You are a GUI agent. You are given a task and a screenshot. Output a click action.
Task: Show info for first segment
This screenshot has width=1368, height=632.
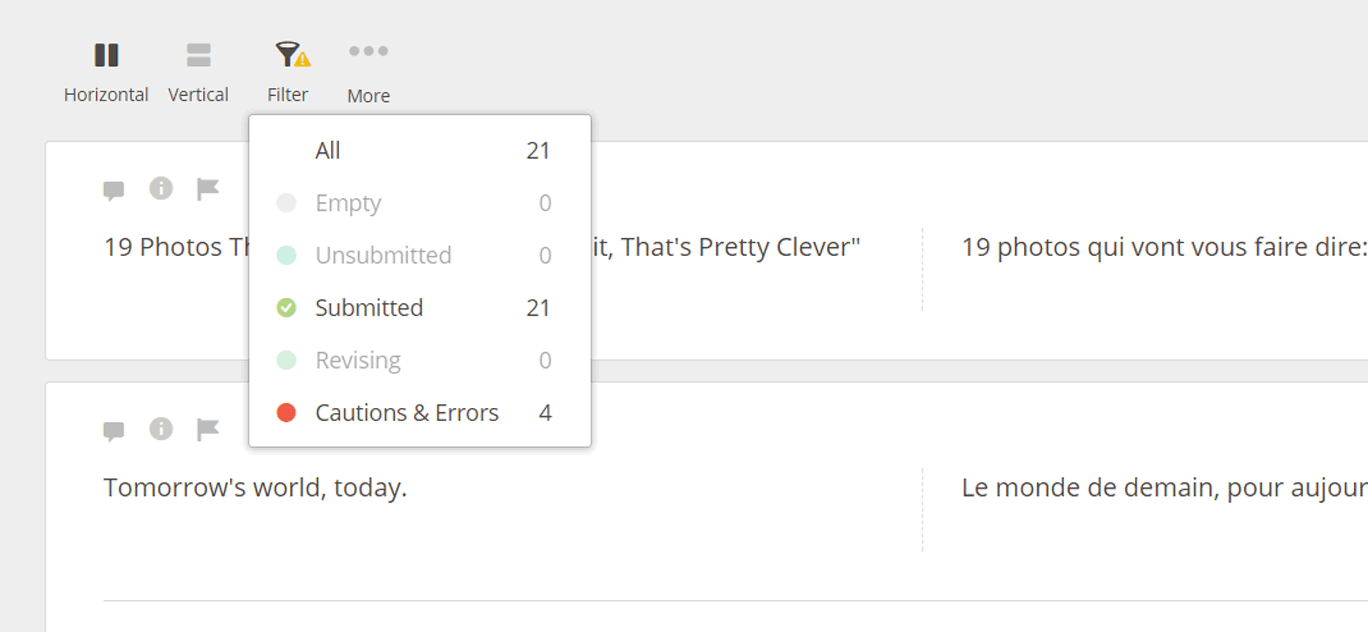[x=161, y=188]
